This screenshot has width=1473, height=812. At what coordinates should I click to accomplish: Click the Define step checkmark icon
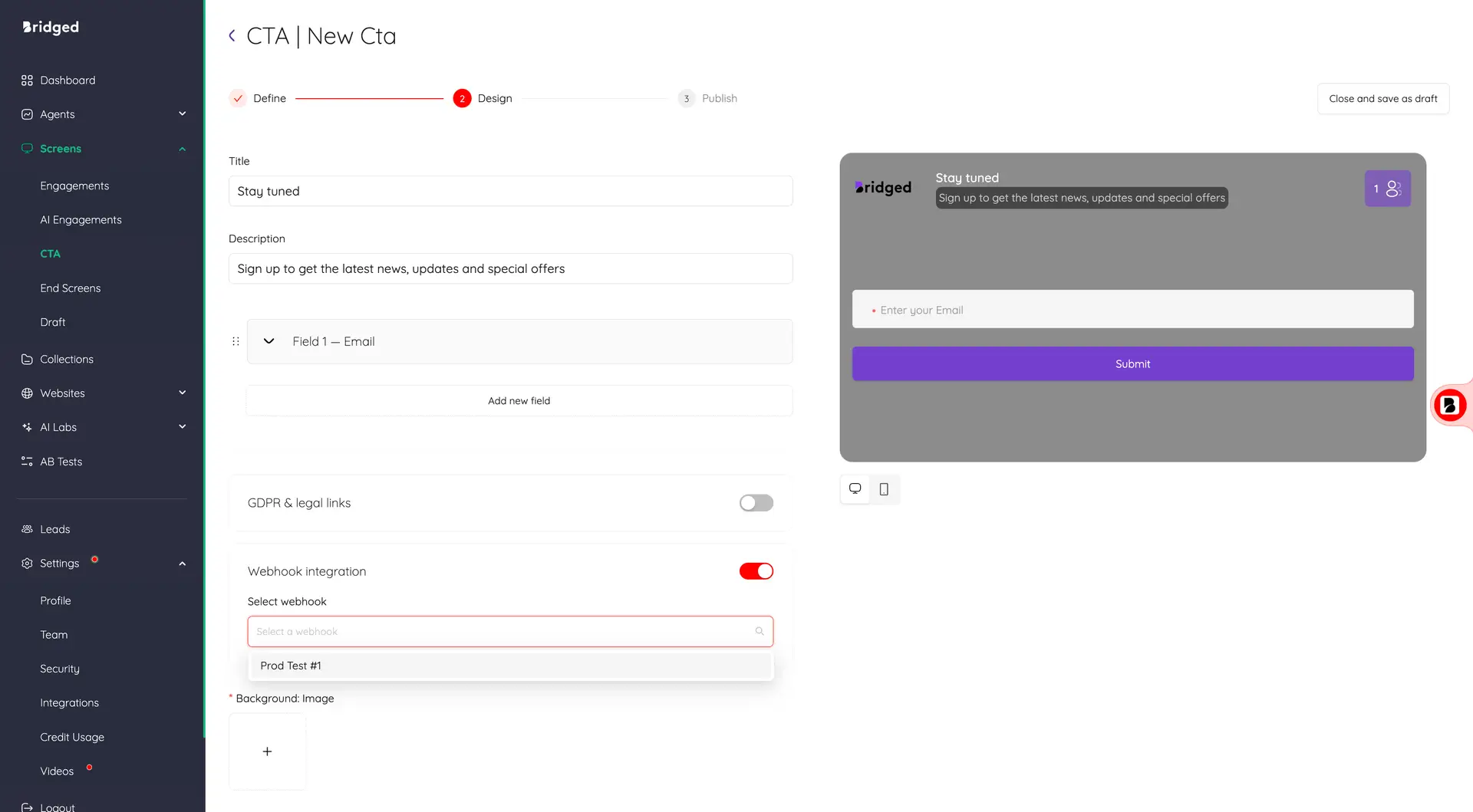pos(238,98)
